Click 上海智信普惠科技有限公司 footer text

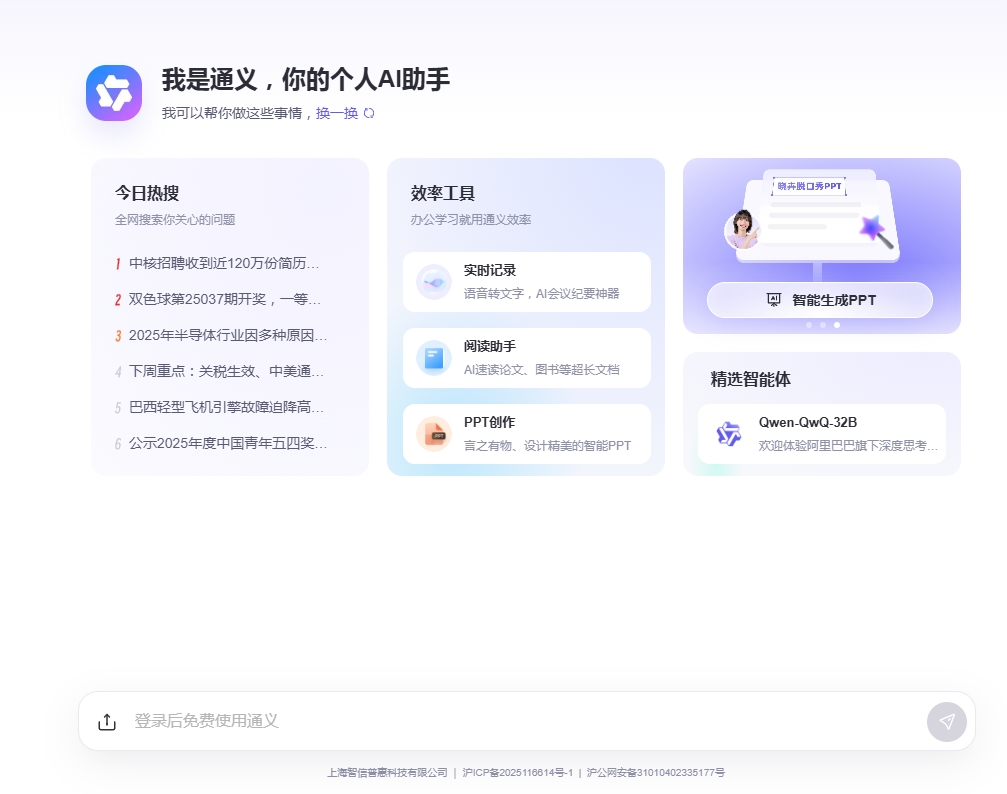tap(387, 772)
